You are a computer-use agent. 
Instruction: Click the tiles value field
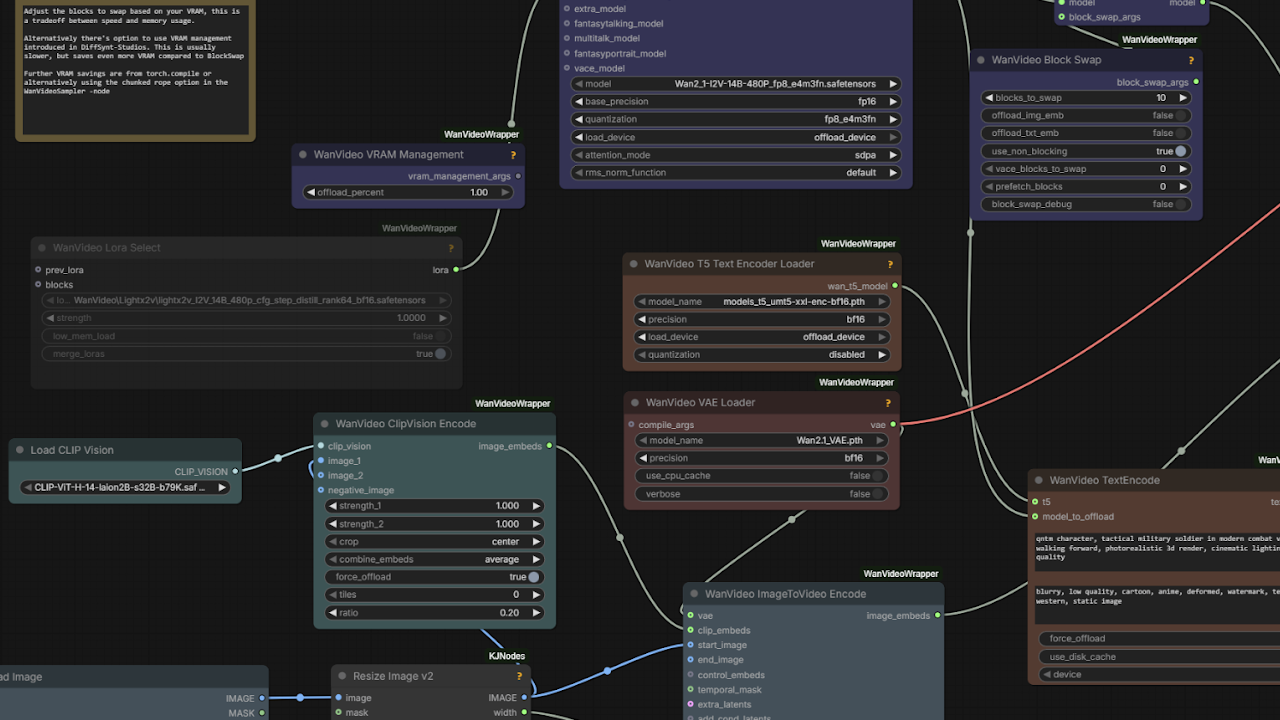click(x=434, y=595)
